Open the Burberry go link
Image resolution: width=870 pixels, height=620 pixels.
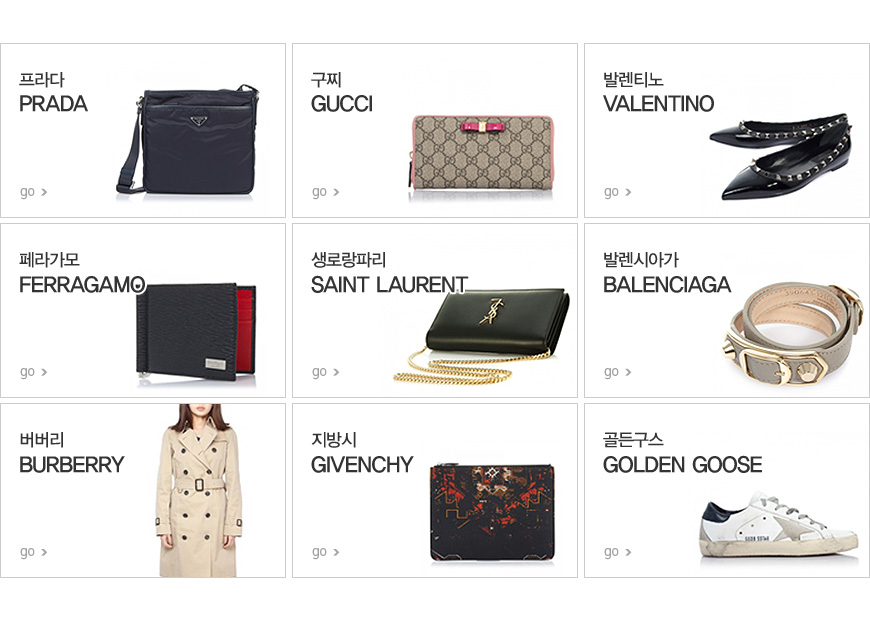[x=33, y=552]
